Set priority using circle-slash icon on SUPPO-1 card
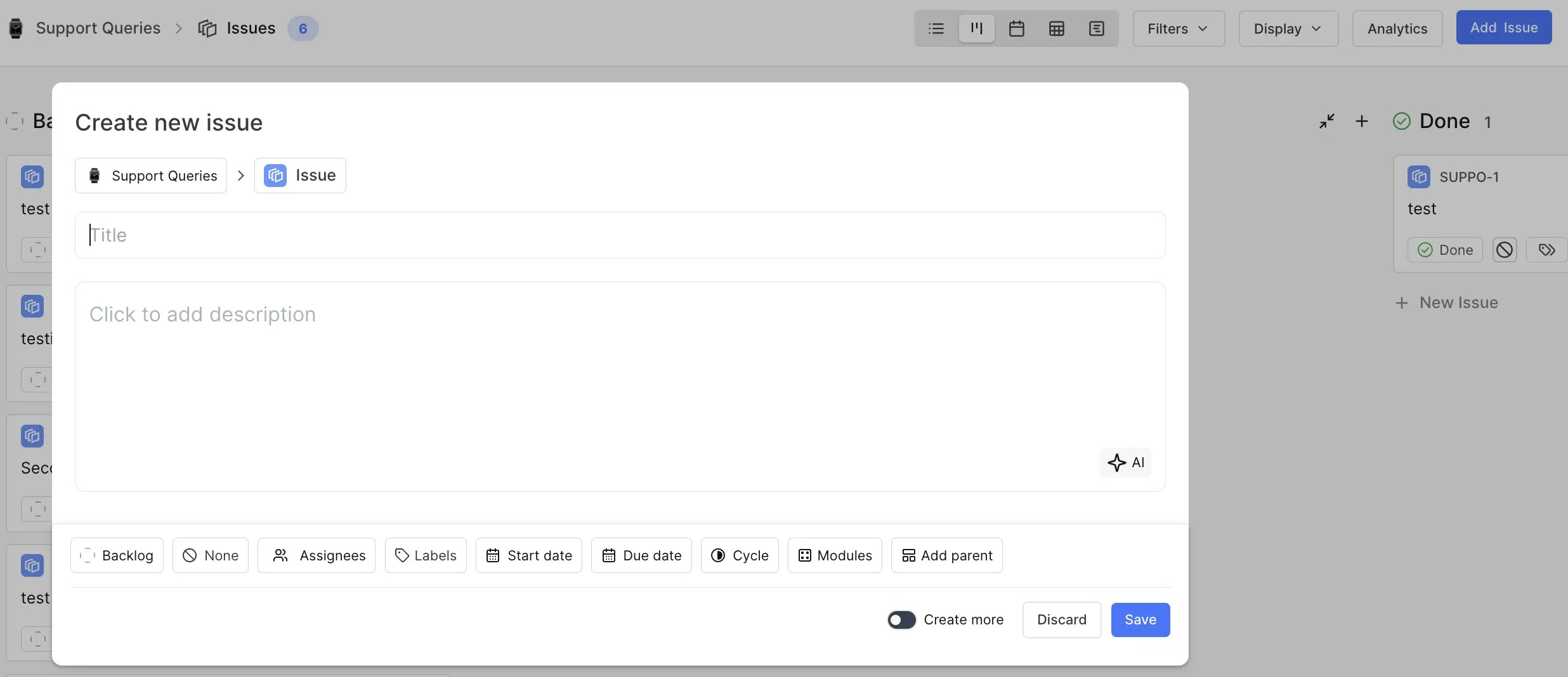 1505,250
